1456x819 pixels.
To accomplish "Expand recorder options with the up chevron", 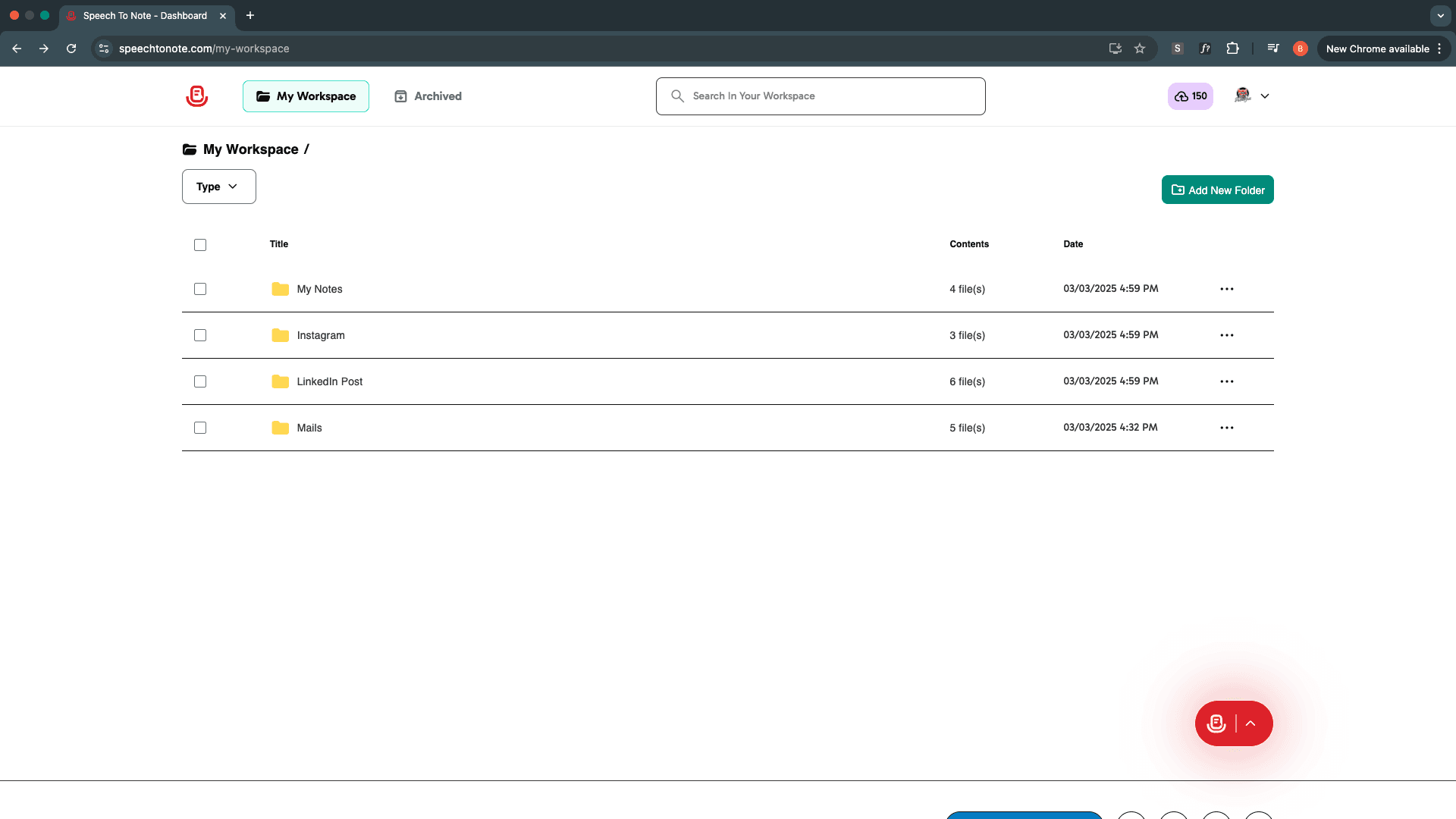I will [x=1250, y=723].
